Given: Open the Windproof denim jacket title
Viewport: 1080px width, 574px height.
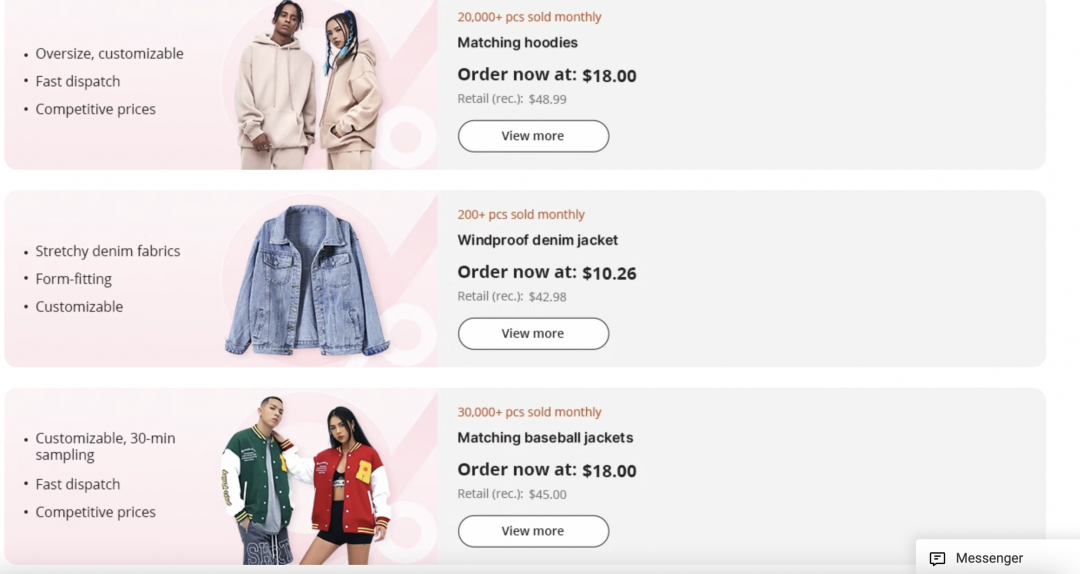Looking at the screenshot, I should [x=537, y=240].
